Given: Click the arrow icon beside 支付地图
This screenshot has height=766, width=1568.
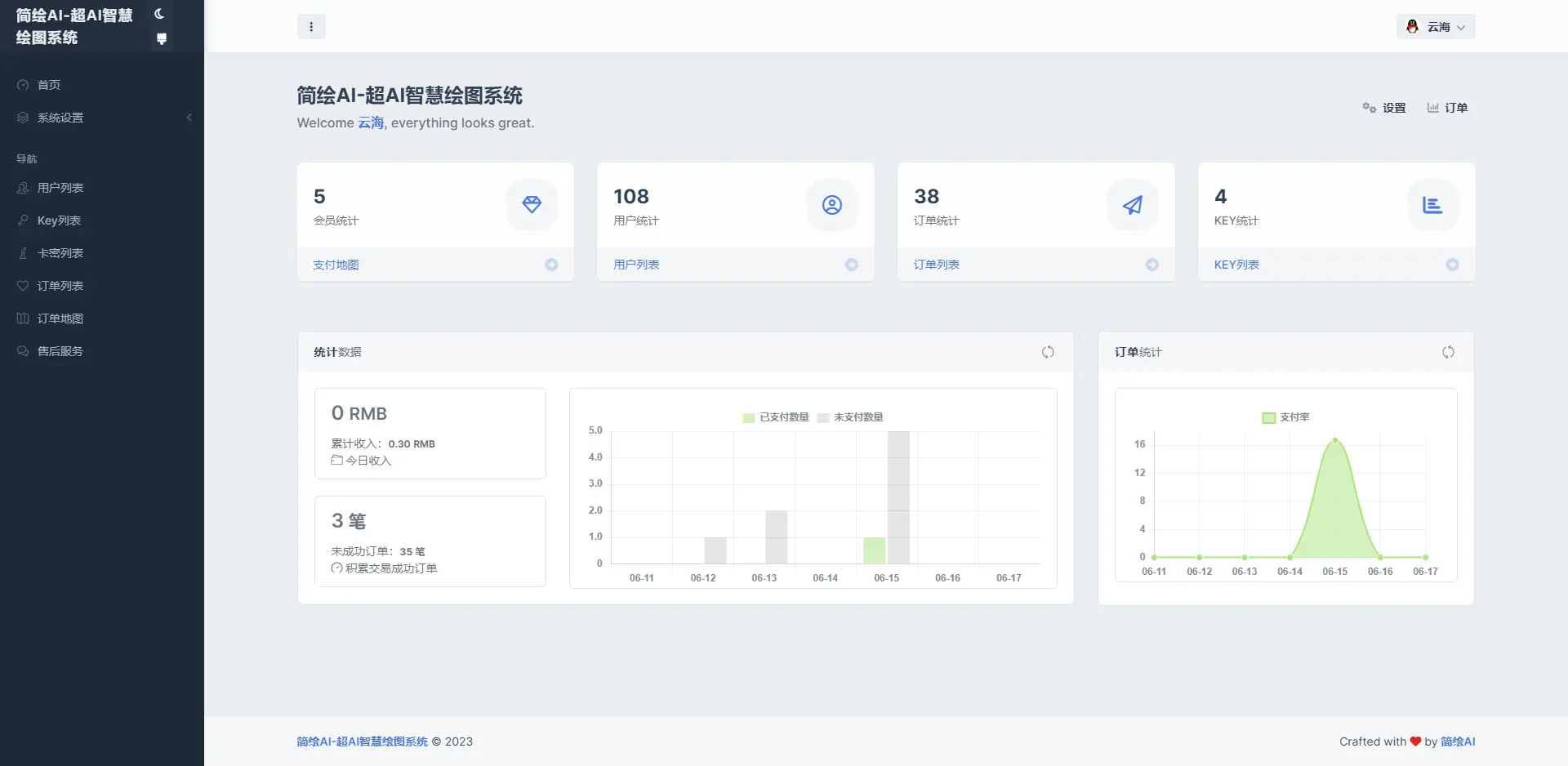Looking at the screenshot, I should [551, 265].
